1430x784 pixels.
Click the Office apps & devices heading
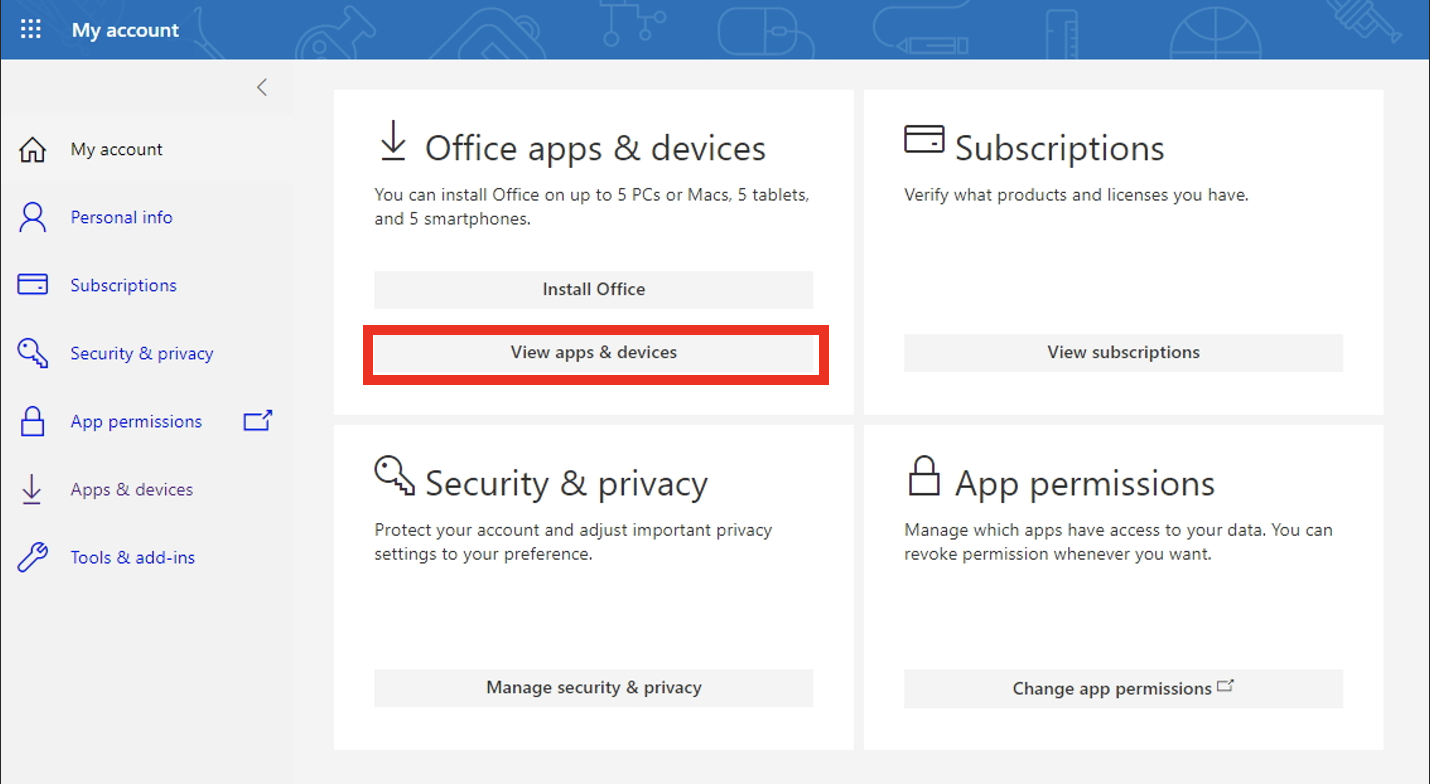pos(595,148)
